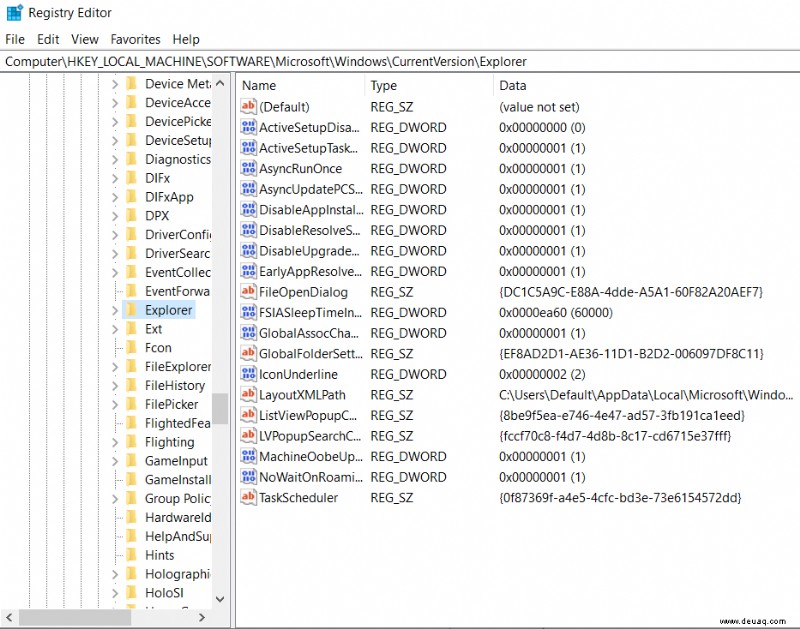Select the Group Policy tree key
Viewport: 800px width, 629px height.
tap(177, 499)
